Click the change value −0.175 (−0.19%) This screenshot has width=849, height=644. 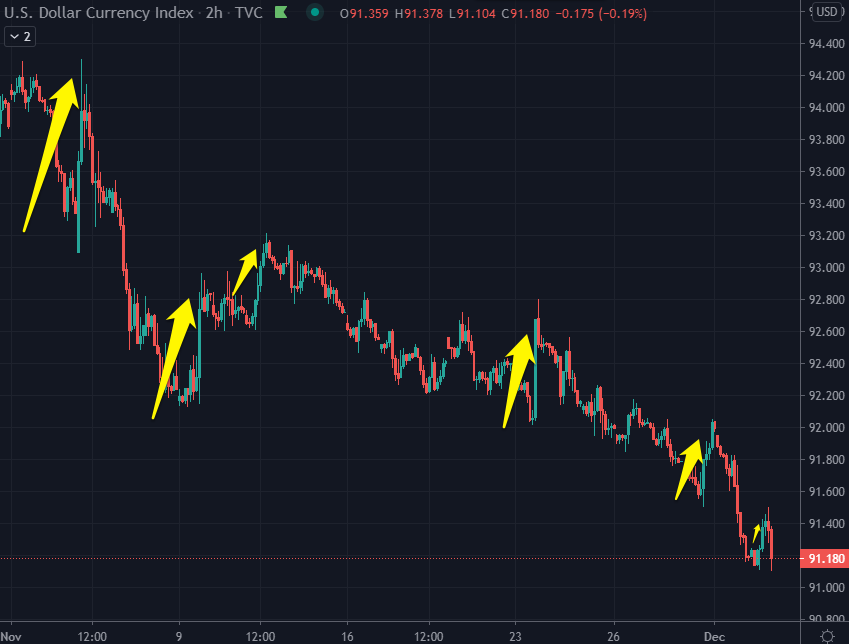[601, 14]
